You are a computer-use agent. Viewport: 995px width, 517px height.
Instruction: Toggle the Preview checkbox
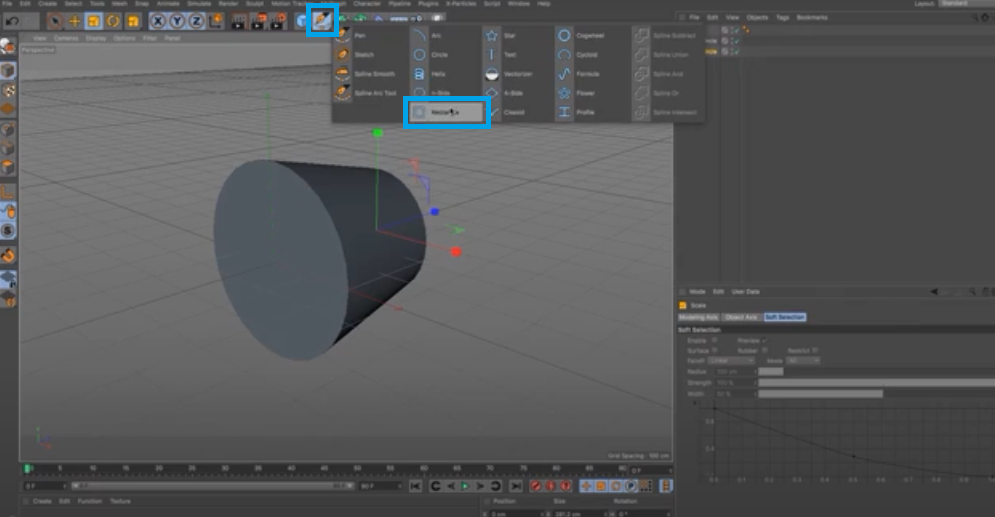[764, 341]
